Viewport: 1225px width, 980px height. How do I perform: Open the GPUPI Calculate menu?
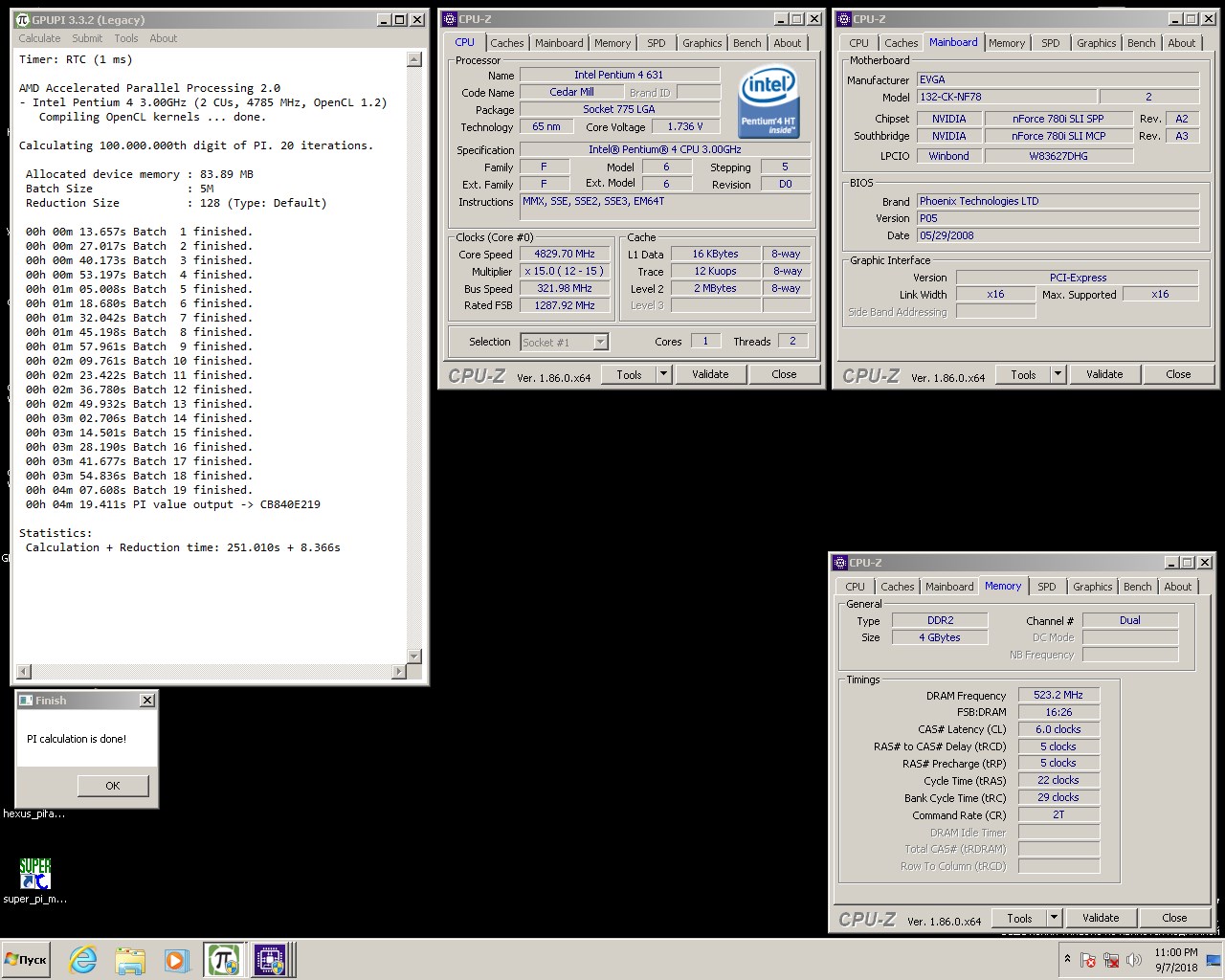(x=39, y=38)
